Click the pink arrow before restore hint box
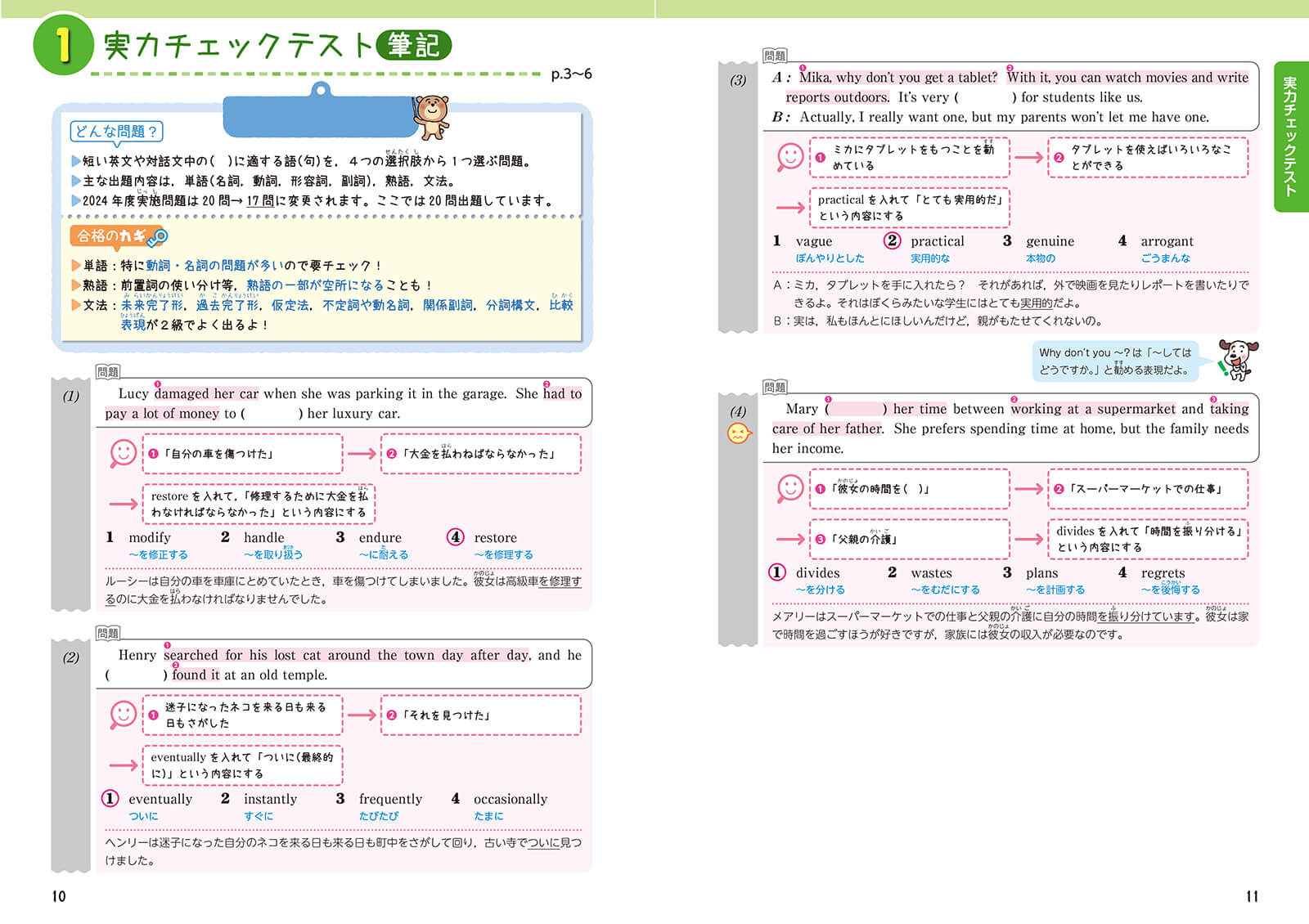The width and height of the screenshot is (1309, 924). 124,504
